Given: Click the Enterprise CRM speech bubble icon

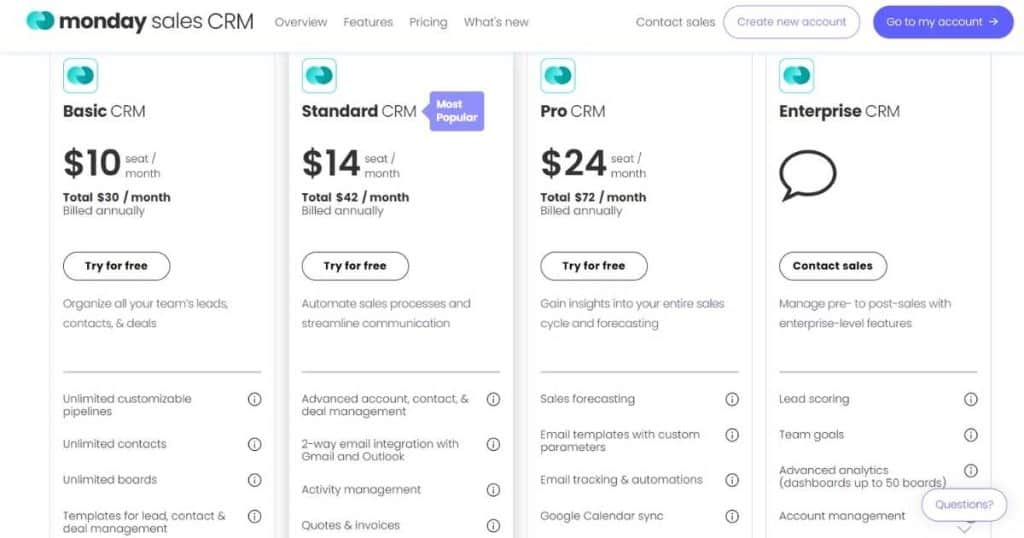Looking at the screenshot, I should 807,174.
